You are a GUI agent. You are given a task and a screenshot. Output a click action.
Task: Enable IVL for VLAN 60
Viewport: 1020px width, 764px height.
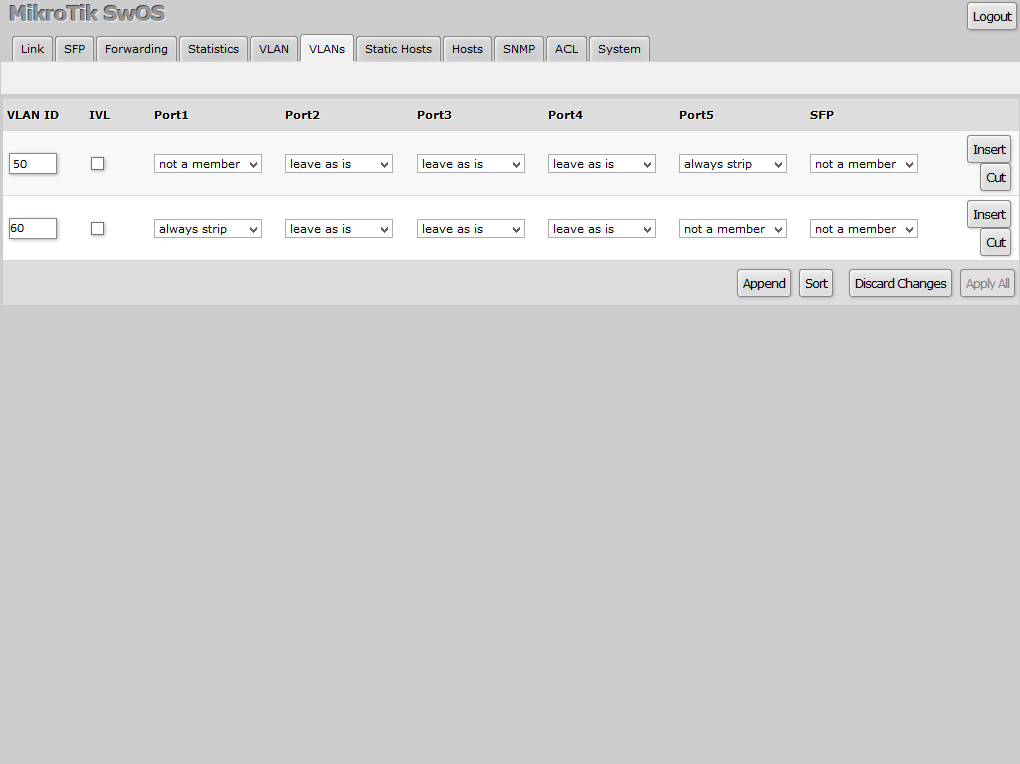(x=98, y=228)
